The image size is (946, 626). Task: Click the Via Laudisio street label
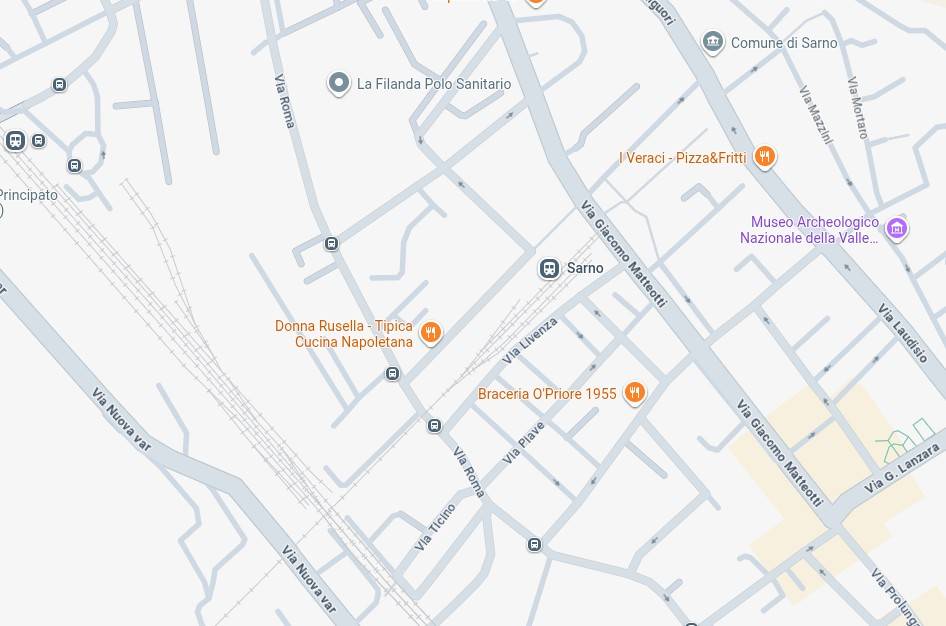point(903,333)
